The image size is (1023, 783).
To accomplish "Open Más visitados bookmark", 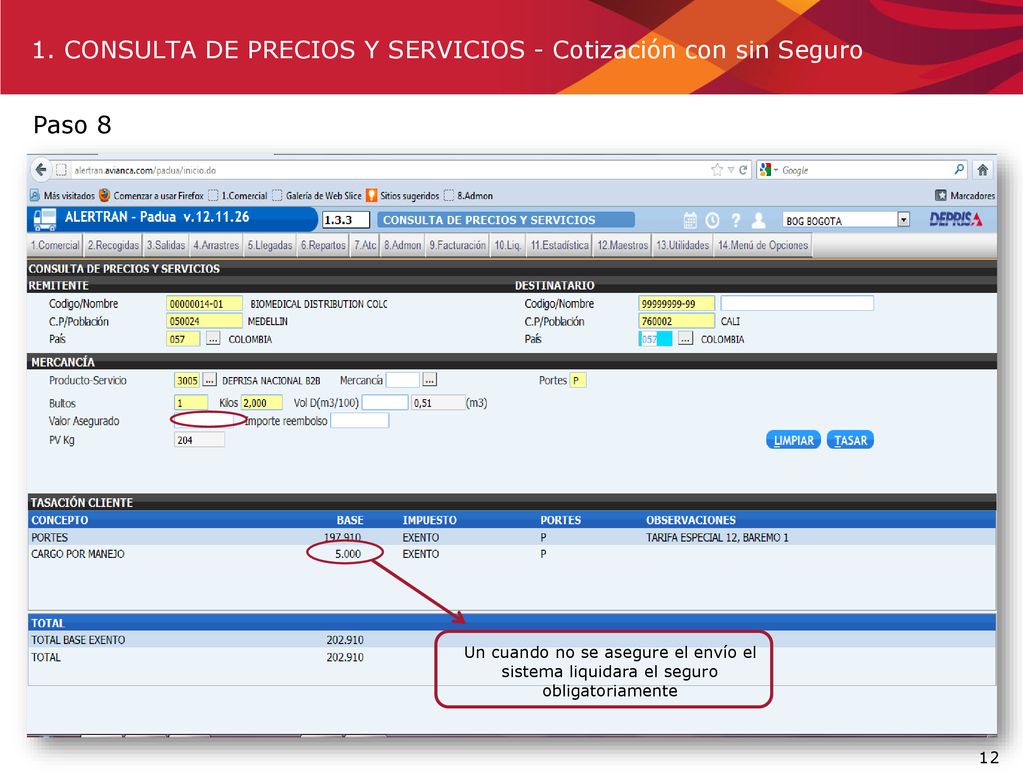I will pos(63,196).
